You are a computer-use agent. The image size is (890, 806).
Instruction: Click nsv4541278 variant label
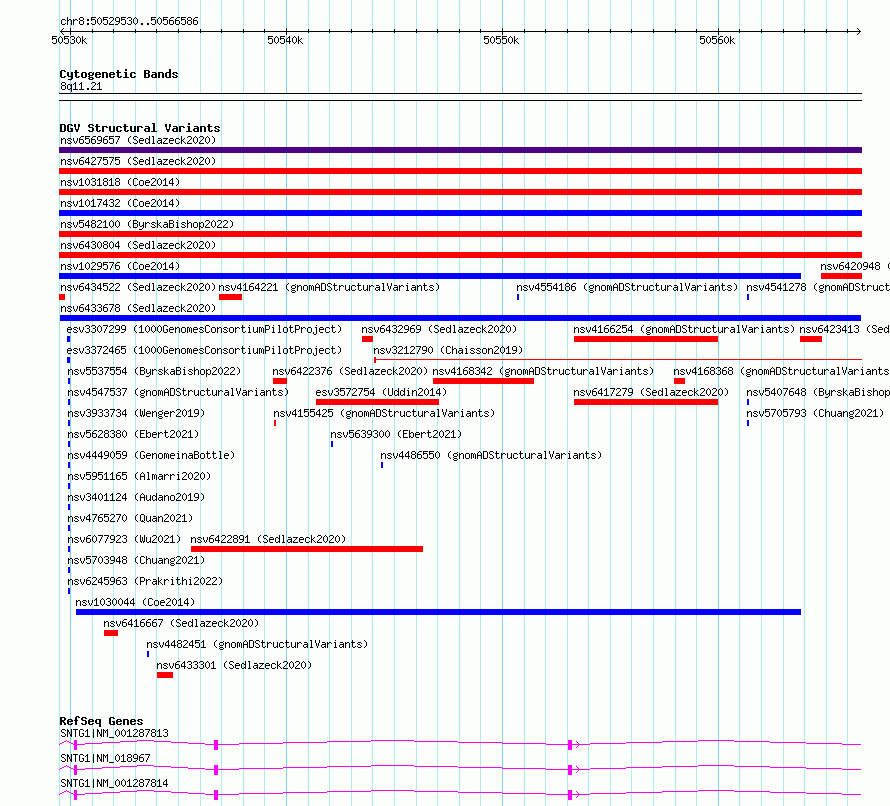click(818, 287)
